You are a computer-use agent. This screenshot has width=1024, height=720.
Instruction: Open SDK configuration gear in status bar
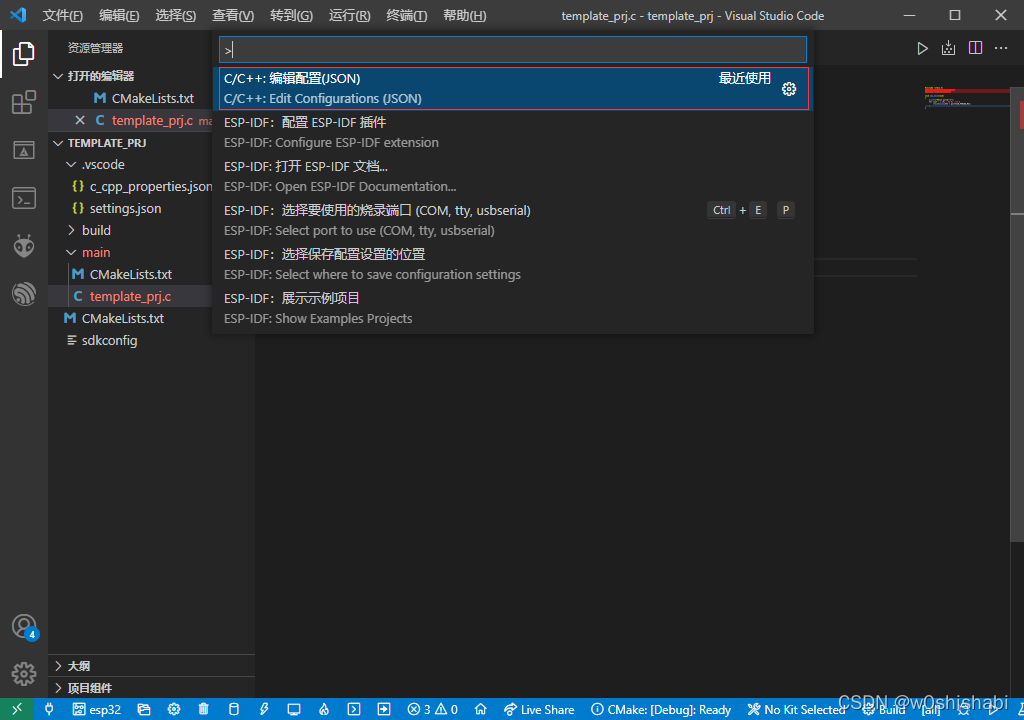174,709
